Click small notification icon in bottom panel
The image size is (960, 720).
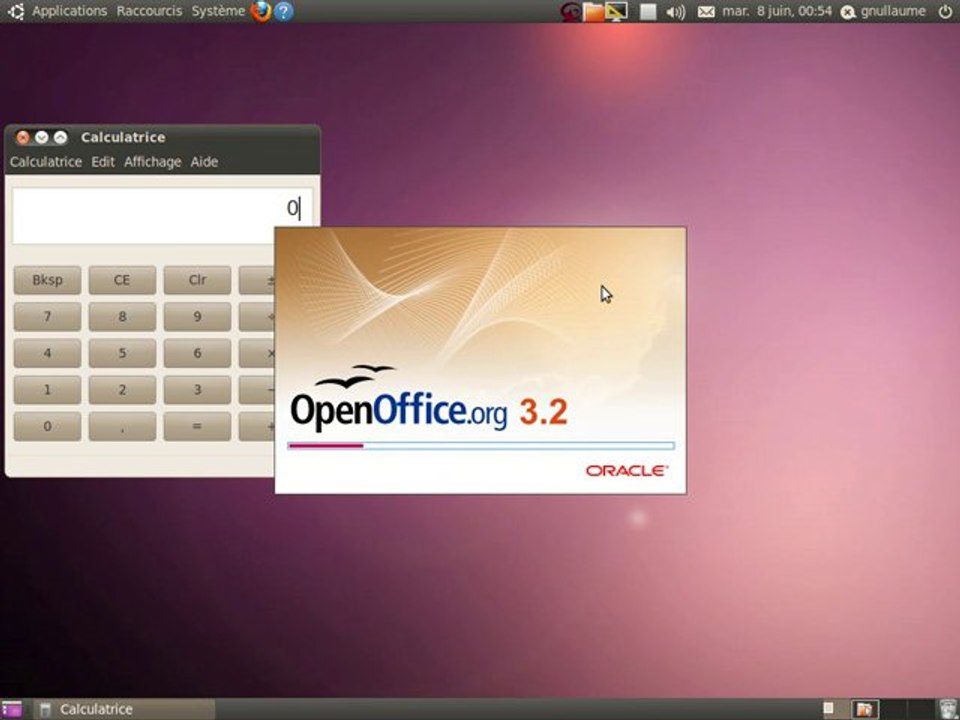828,708
